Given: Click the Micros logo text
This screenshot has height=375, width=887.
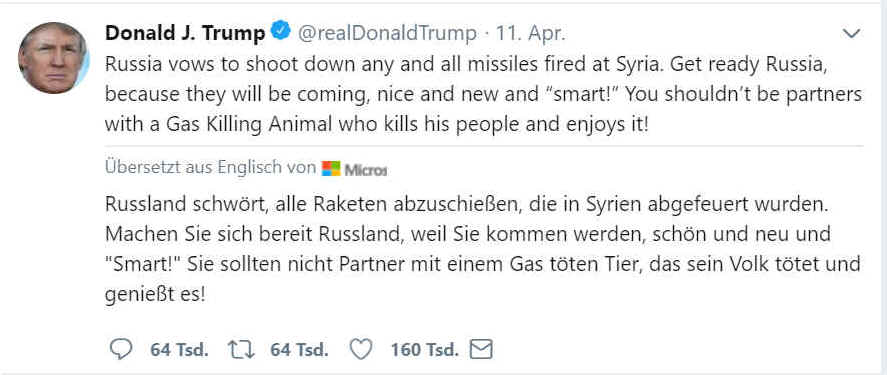Looking at the screenshot, I should click(366, 169).
